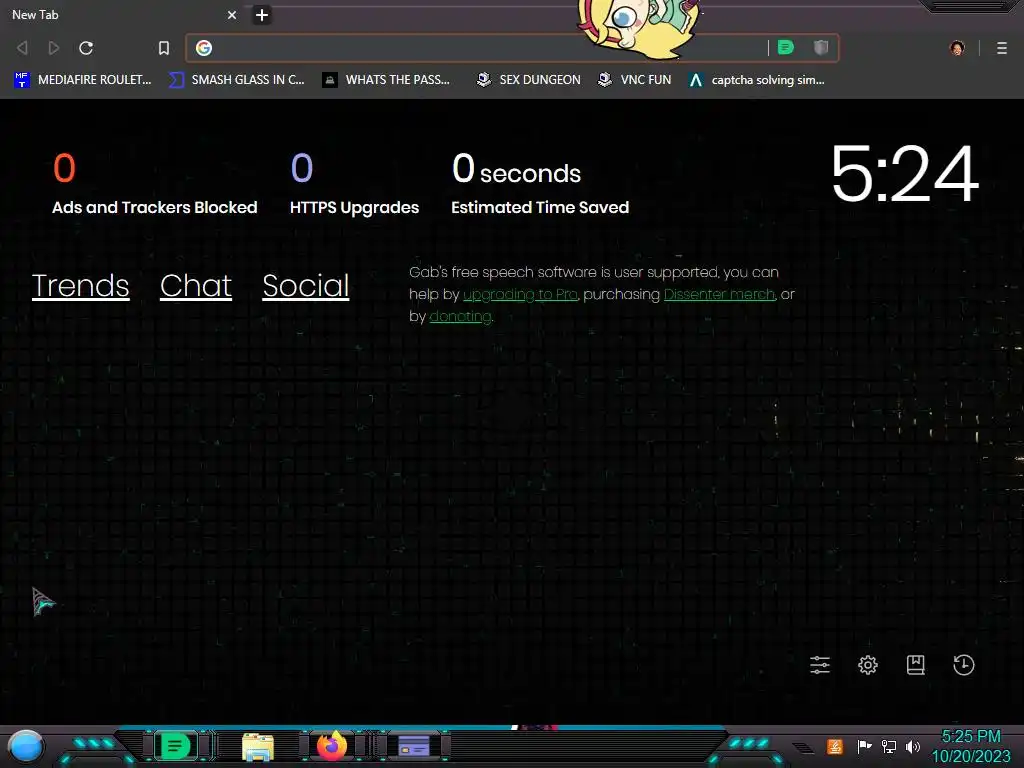Open captcha solving sim... bookmark
This screenshot has height=768, width=1024.
[x=757, y=80]
